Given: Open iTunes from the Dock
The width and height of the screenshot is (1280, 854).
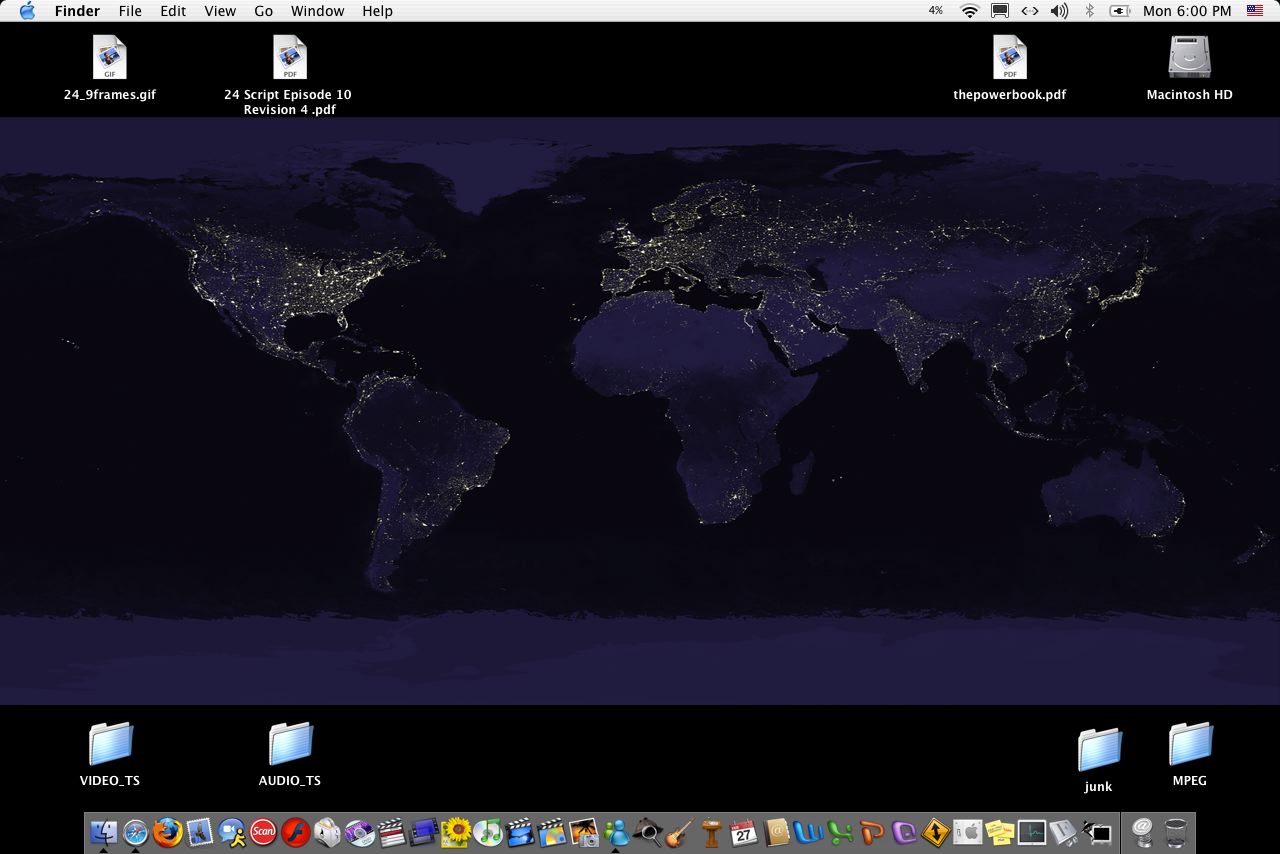Looking at the screenshot, I should click(x=488, y=832).
